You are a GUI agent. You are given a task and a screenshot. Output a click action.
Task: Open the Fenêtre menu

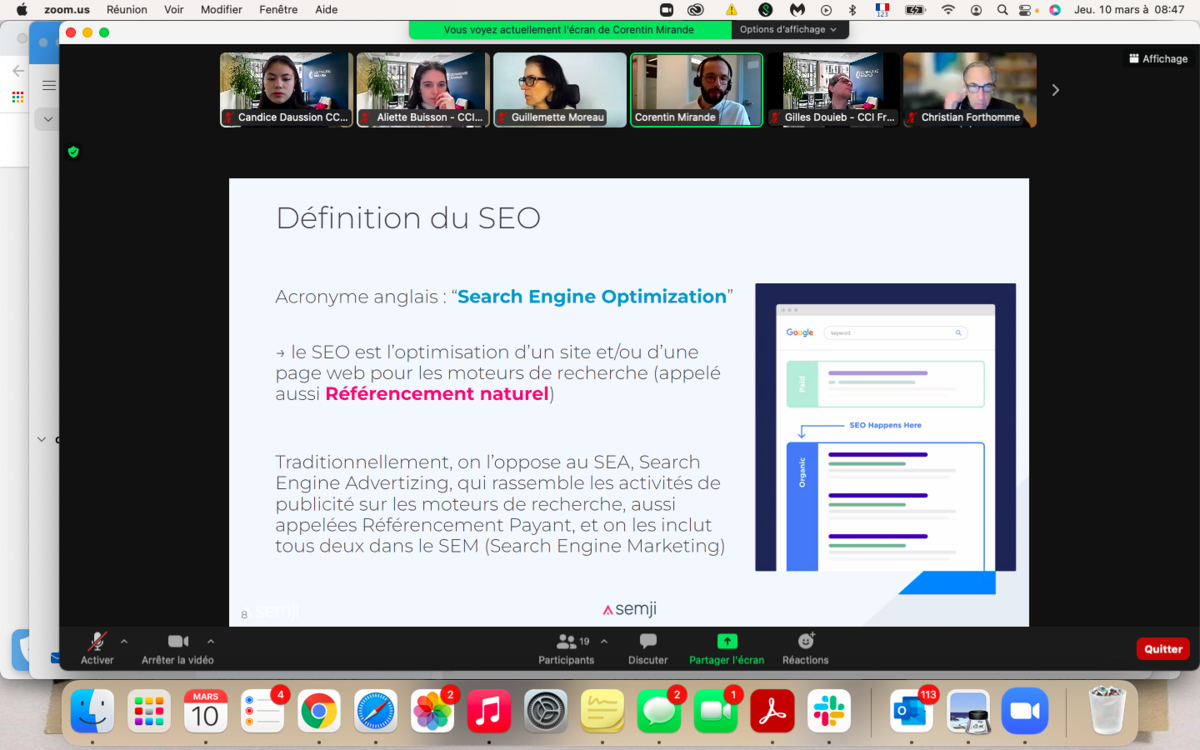pyautogui.click(x=278, y=9)
